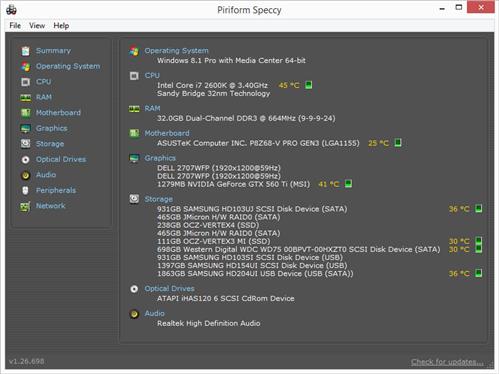Click 'Windows 8.1 Pro with Media Center 64-bit'

pos(231,61)
